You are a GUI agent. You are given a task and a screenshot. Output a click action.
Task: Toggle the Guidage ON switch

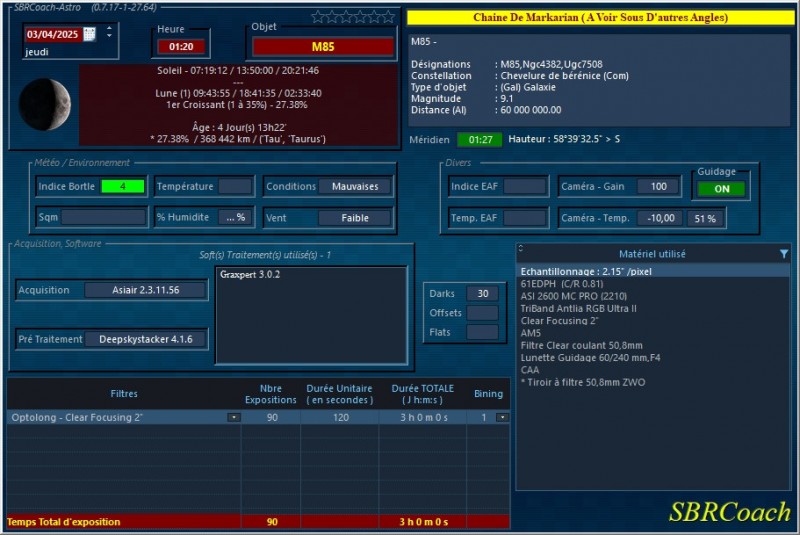721,189
